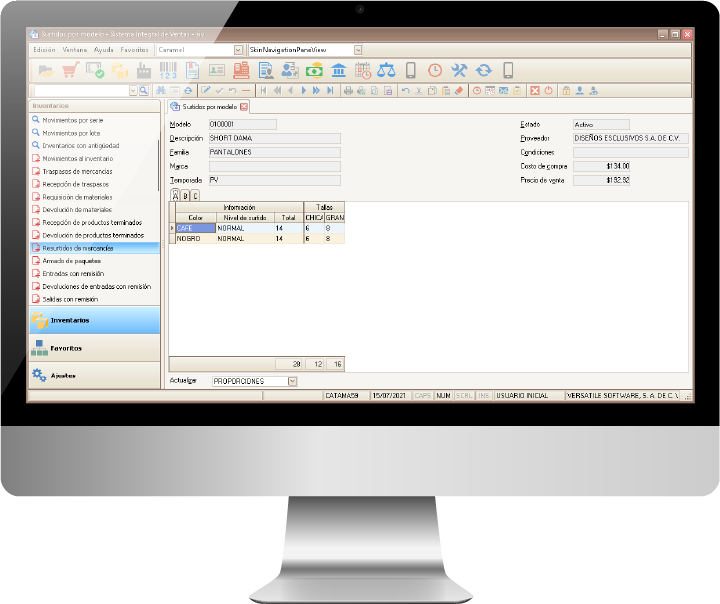Select the Favoritos navigation pane button
720x604 pixels.
[x=95, y=348]
